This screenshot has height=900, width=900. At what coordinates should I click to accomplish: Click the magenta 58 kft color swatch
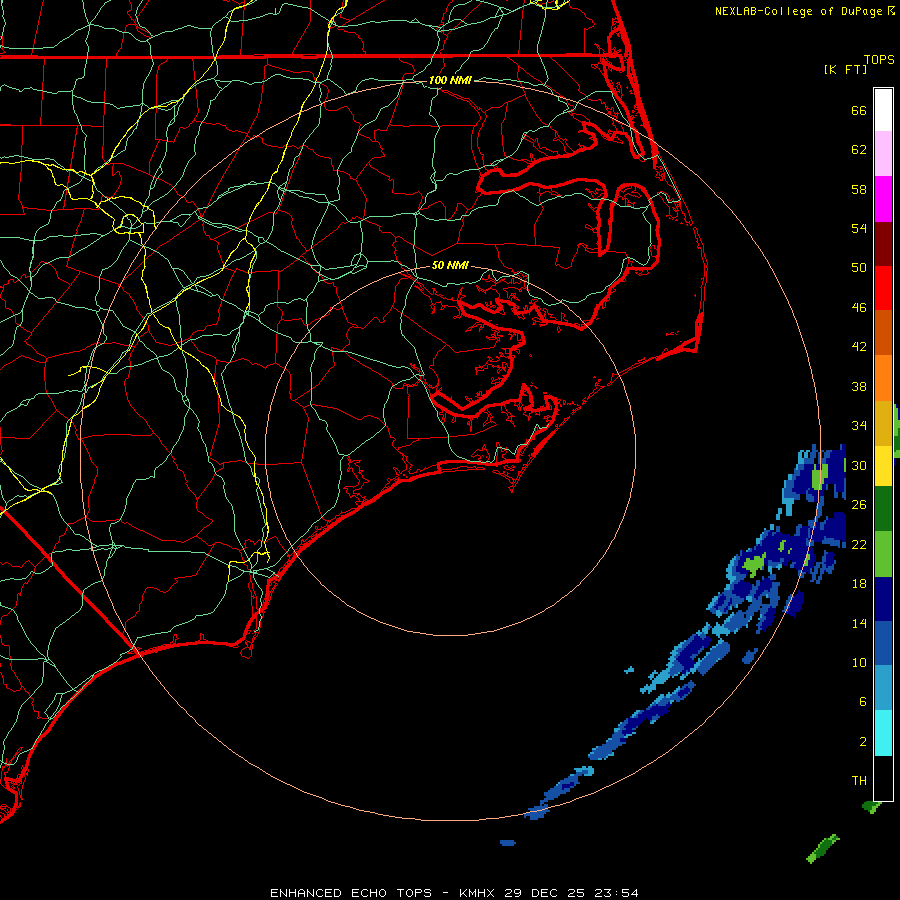pyautogui.click(x=883, y=199)
